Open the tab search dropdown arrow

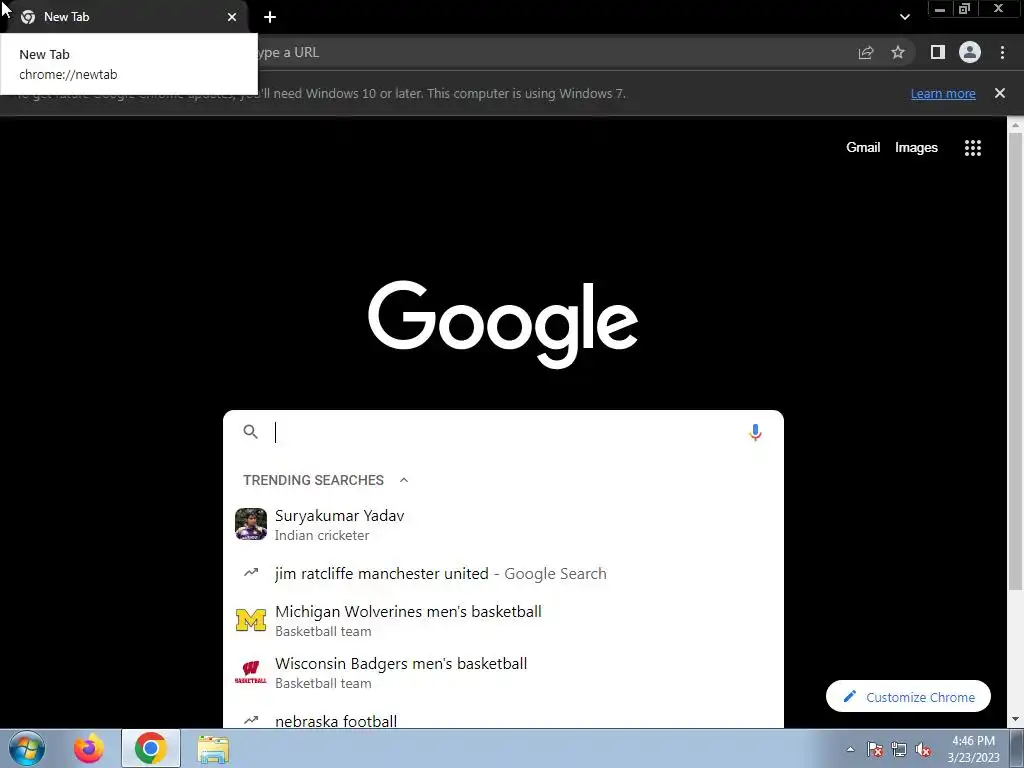(x=904, y=17)
